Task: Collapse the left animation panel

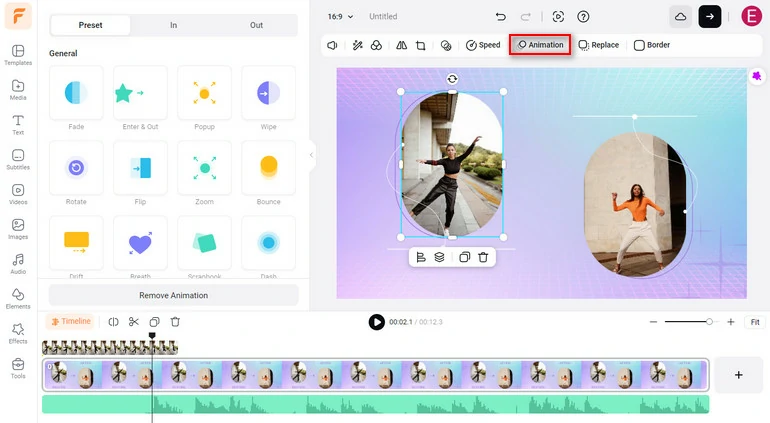Action: [x=311, y=155]
